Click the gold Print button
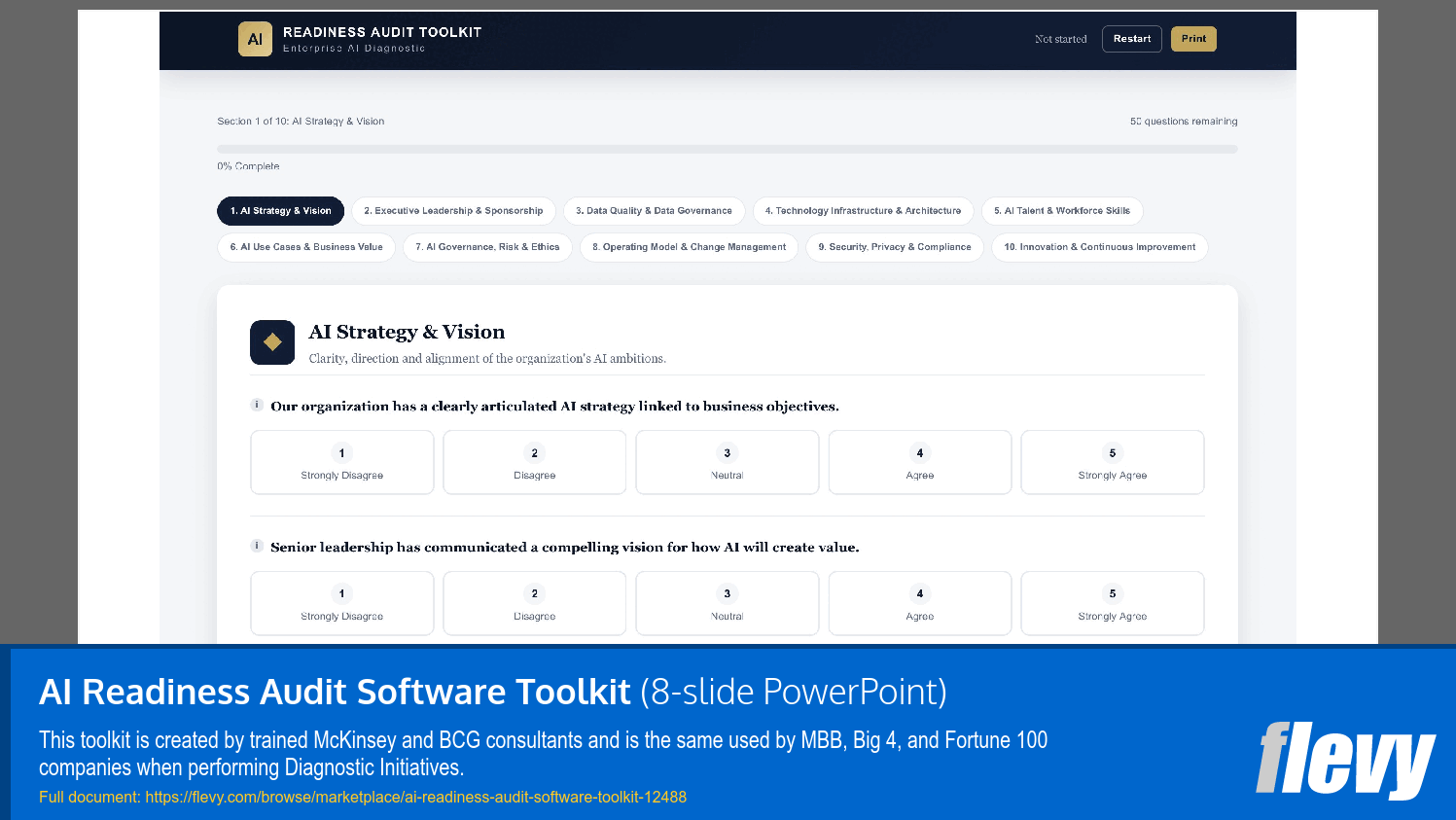Screen dimensions: 1456x820 (1193, 39)
